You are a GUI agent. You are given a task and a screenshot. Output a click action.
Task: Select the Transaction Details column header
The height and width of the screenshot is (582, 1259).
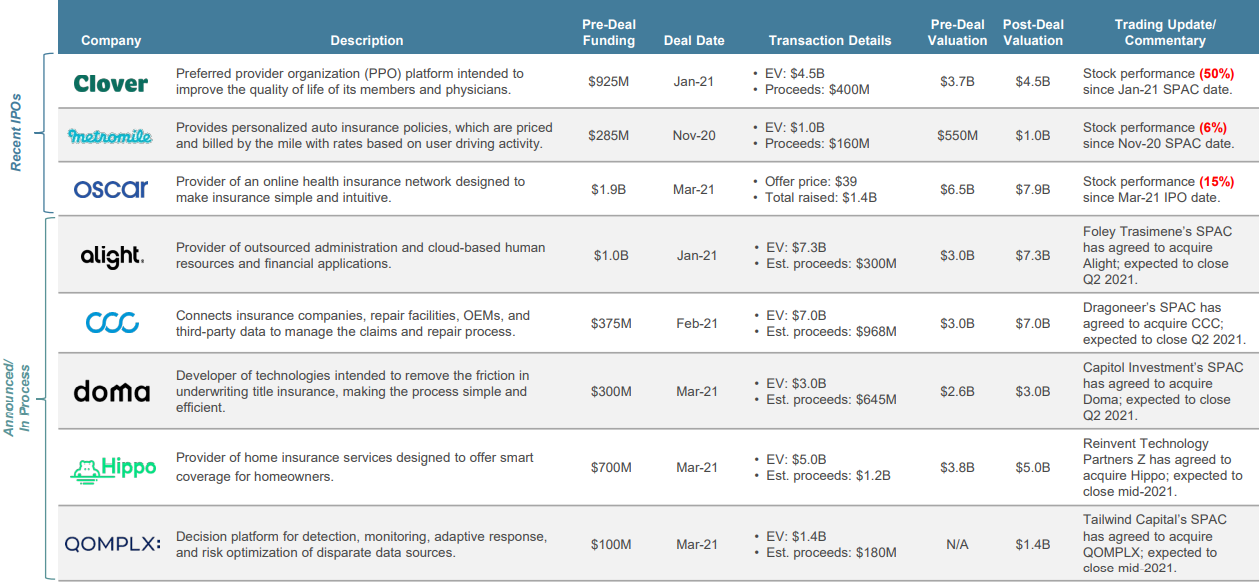coord(830,41)
